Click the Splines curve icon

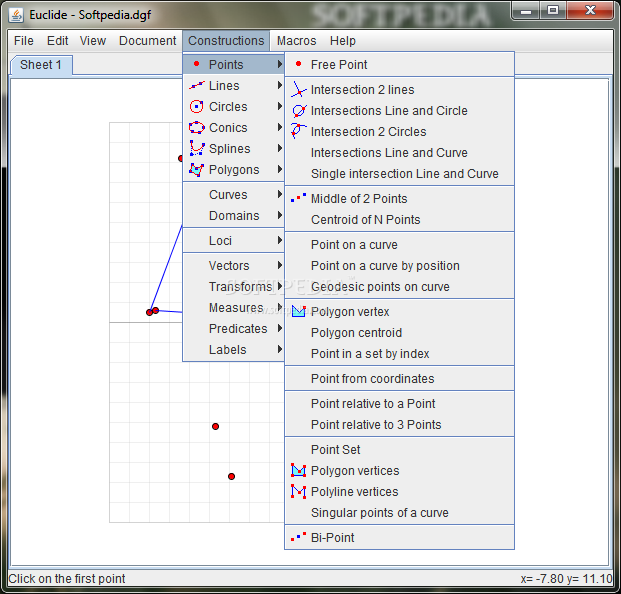pyautogui.click(x=197, y=148)
